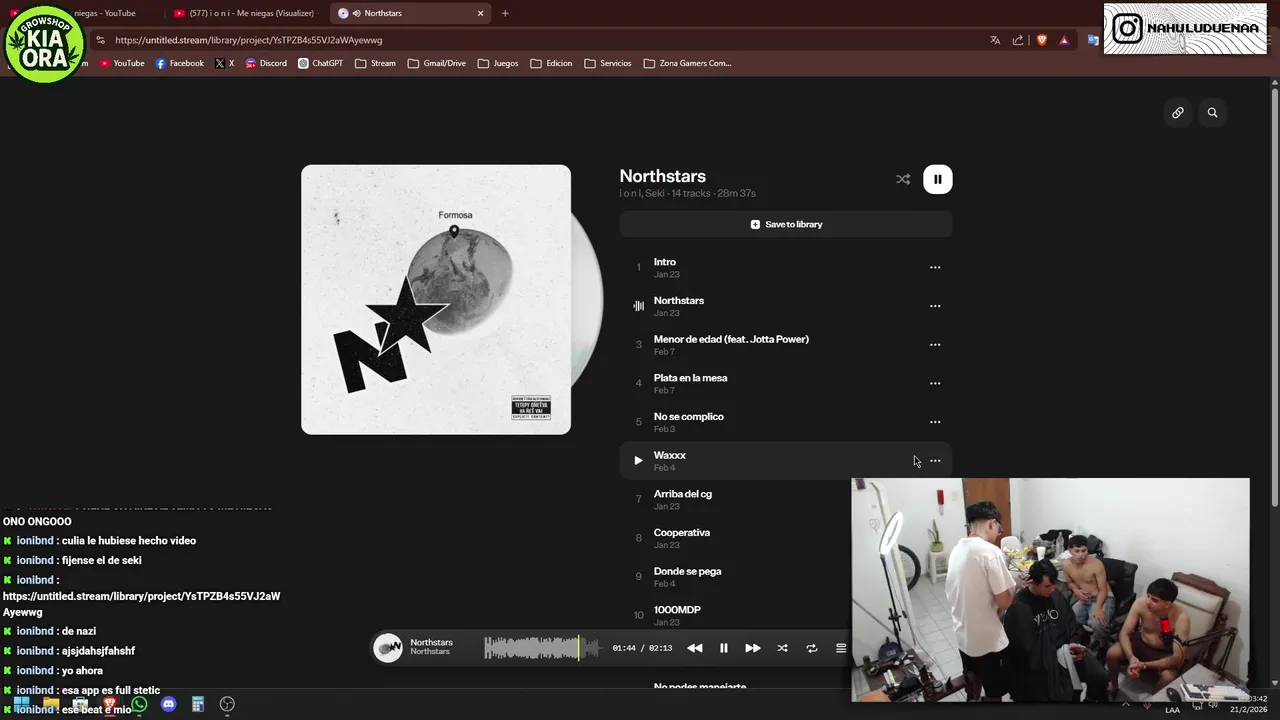
Task: Open search with magnifier icon
Action: click(x=1212, y=113)
